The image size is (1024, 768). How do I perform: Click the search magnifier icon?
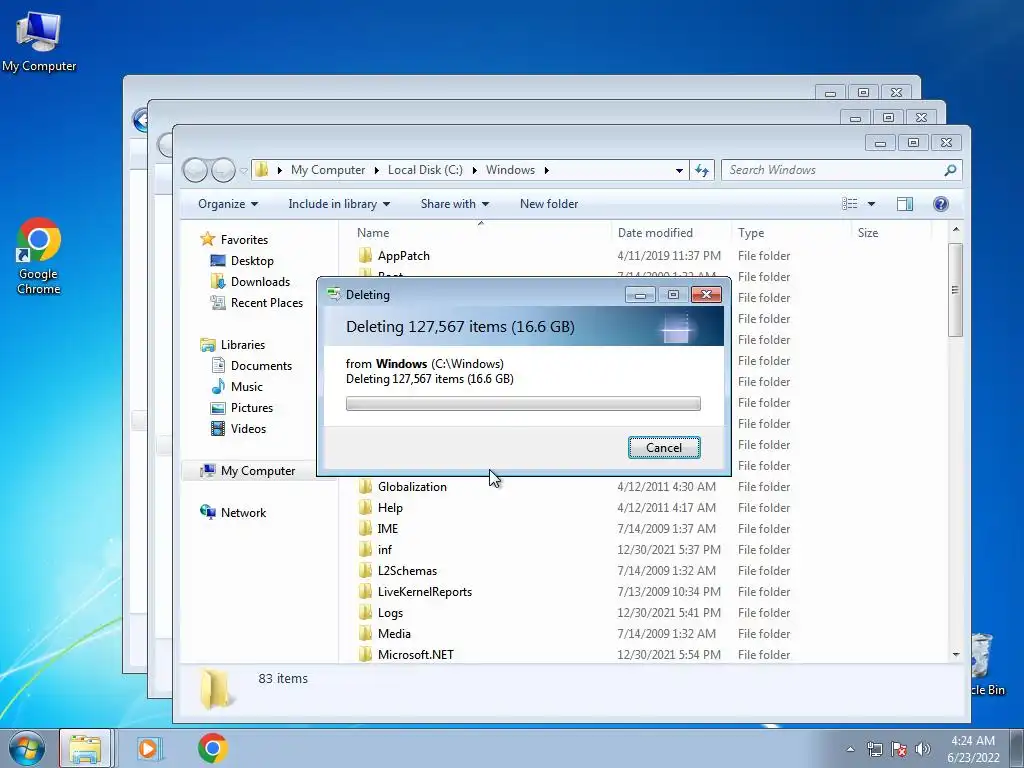point(950,170)
